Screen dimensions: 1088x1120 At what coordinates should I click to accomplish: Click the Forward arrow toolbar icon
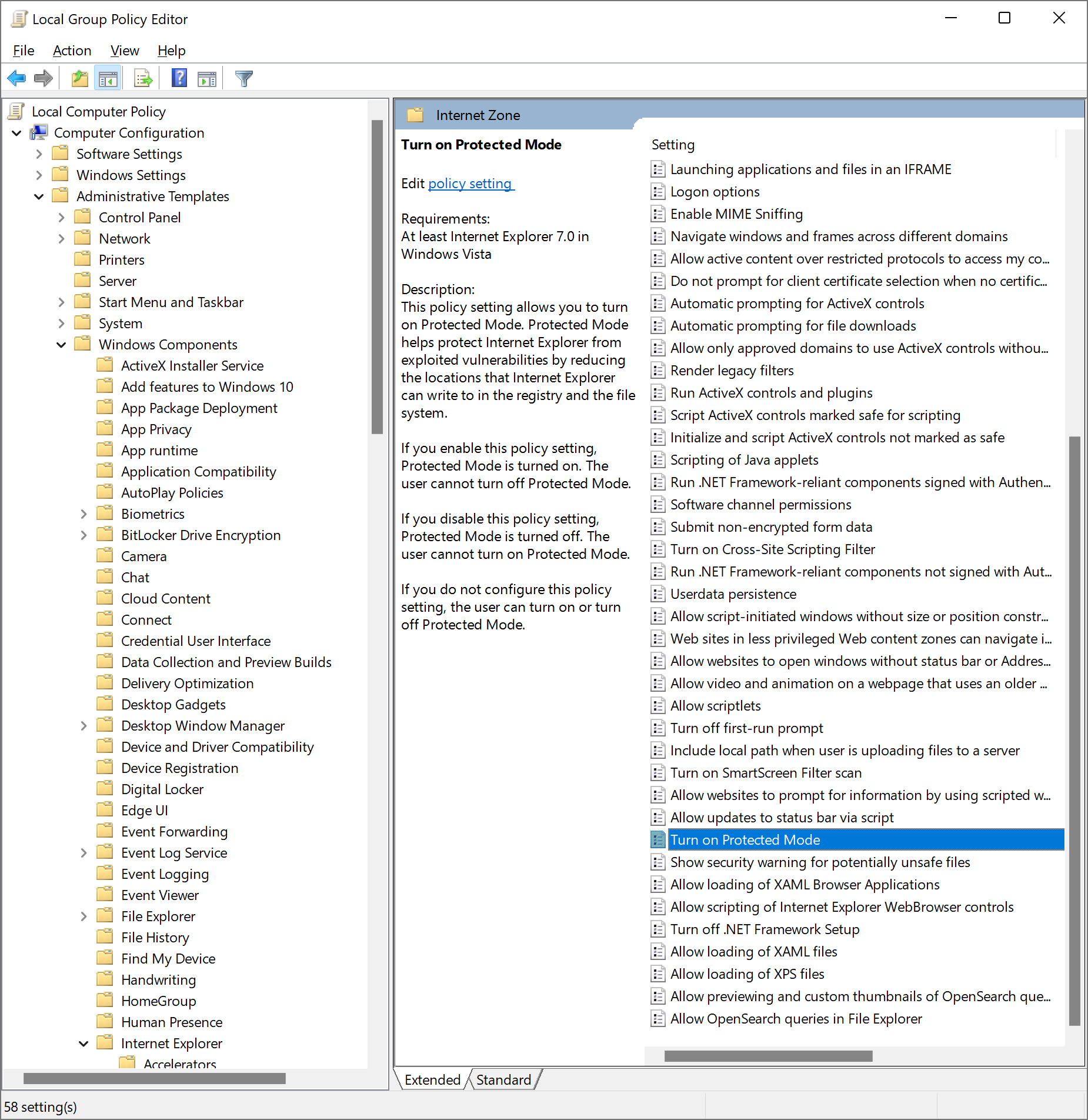(44, 78)
